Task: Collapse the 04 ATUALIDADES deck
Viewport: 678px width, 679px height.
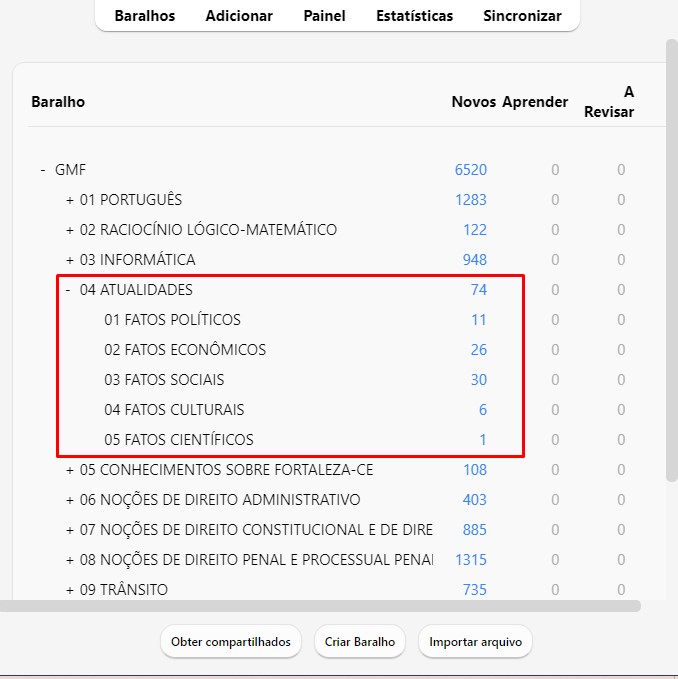Action: pyautogui.click(x=68, y=290)
